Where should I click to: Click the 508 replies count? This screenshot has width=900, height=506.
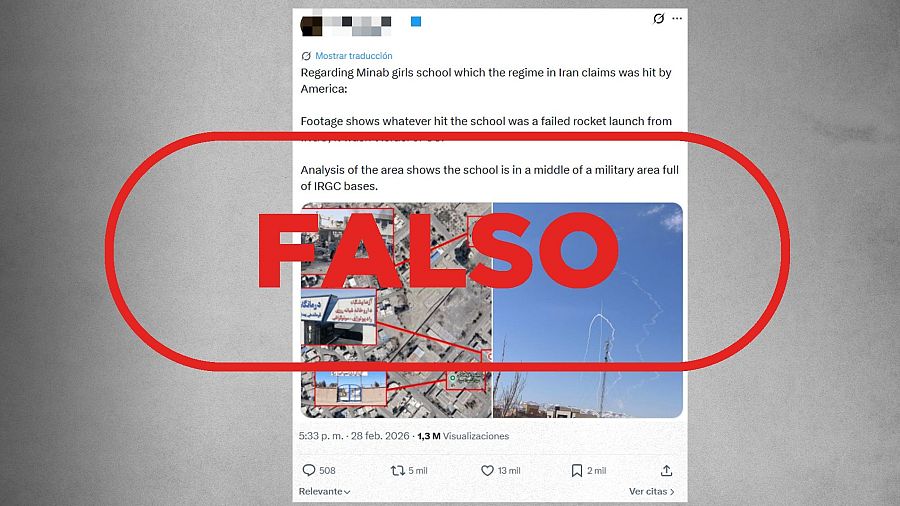pos(327,470)
